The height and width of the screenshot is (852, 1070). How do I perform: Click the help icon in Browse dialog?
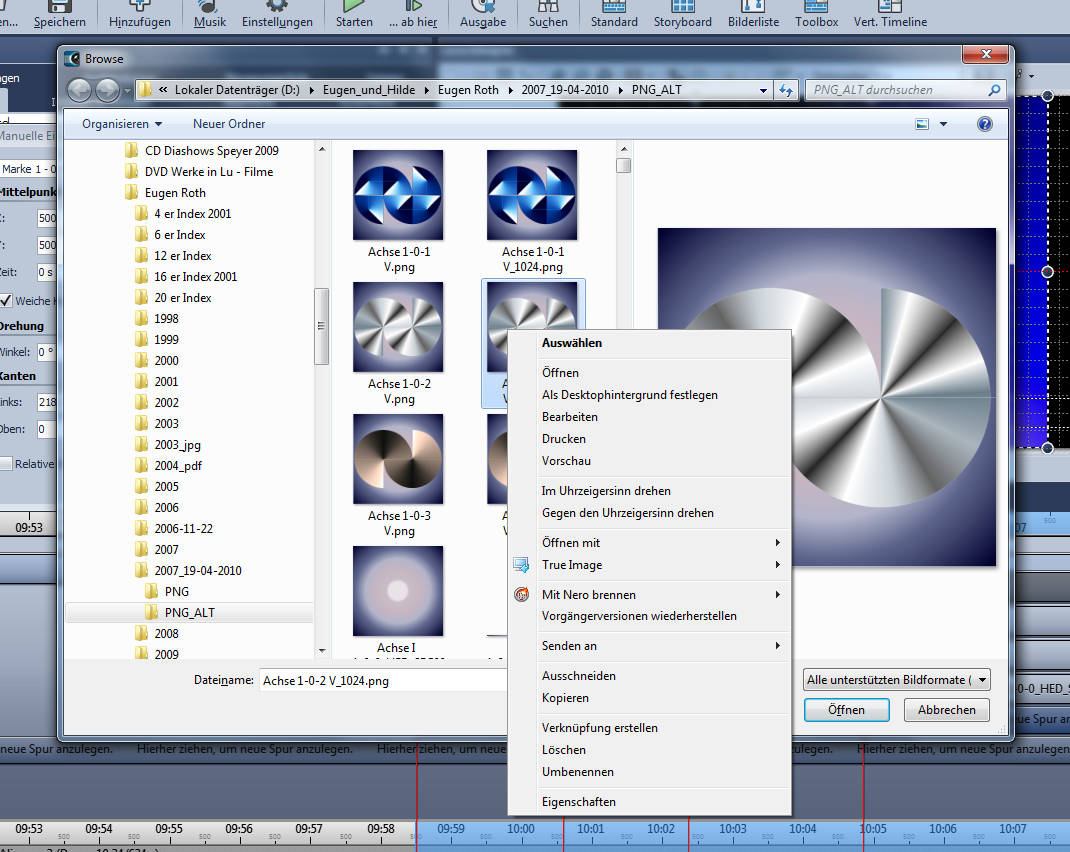tap(984, 124)
